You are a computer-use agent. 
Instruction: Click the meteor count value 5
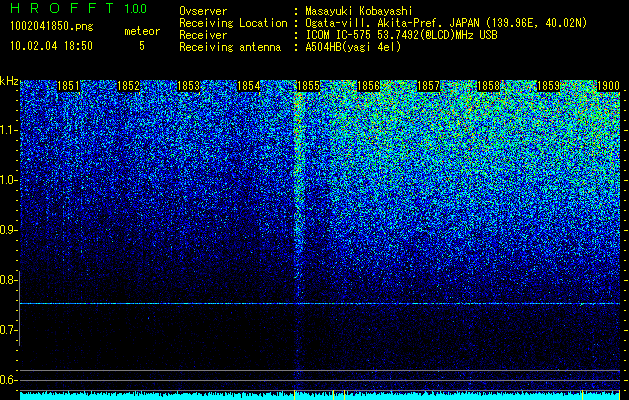tap(142, 46)
